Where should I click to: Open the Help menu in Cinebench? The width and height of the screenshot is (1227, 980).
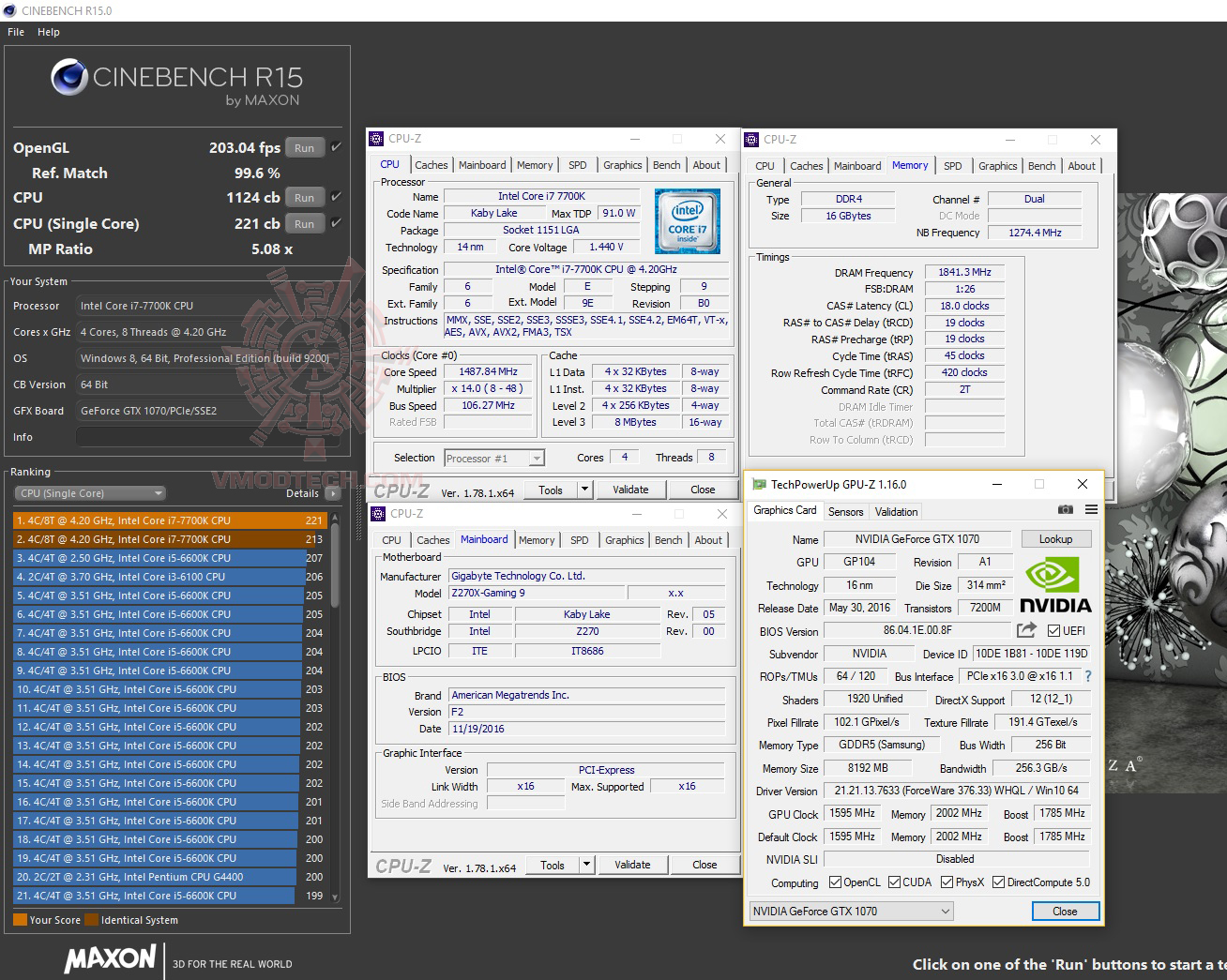(x=49, y=32)
